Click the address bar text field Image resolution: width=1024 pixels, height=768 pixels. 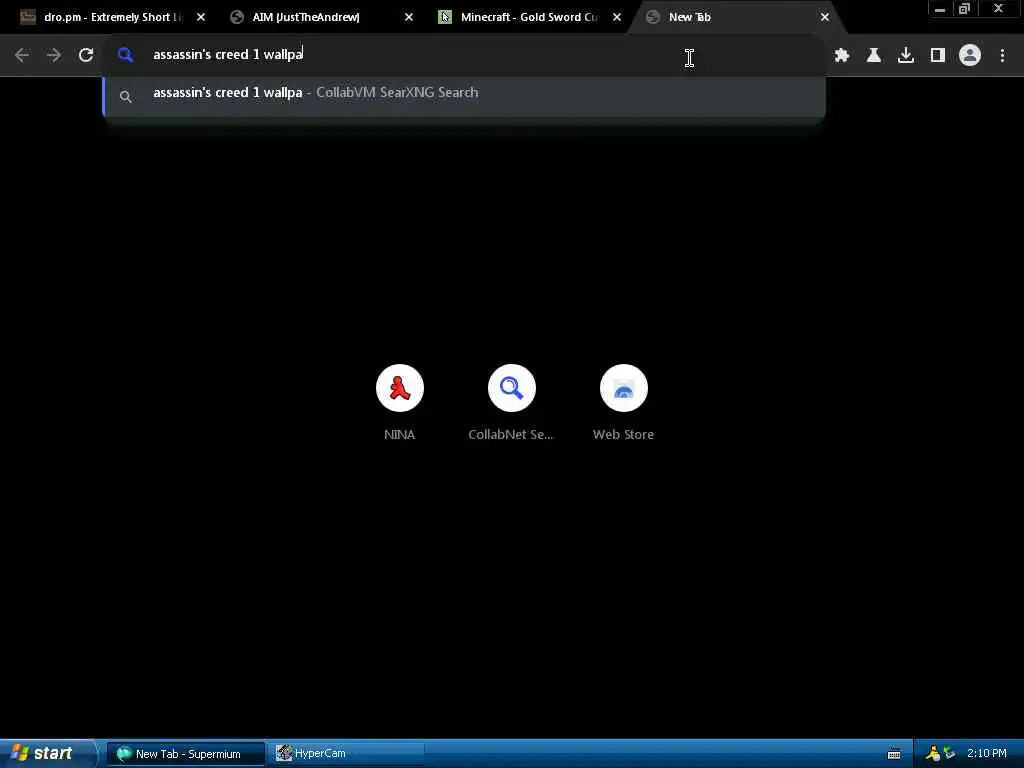(x=464, y=55)
